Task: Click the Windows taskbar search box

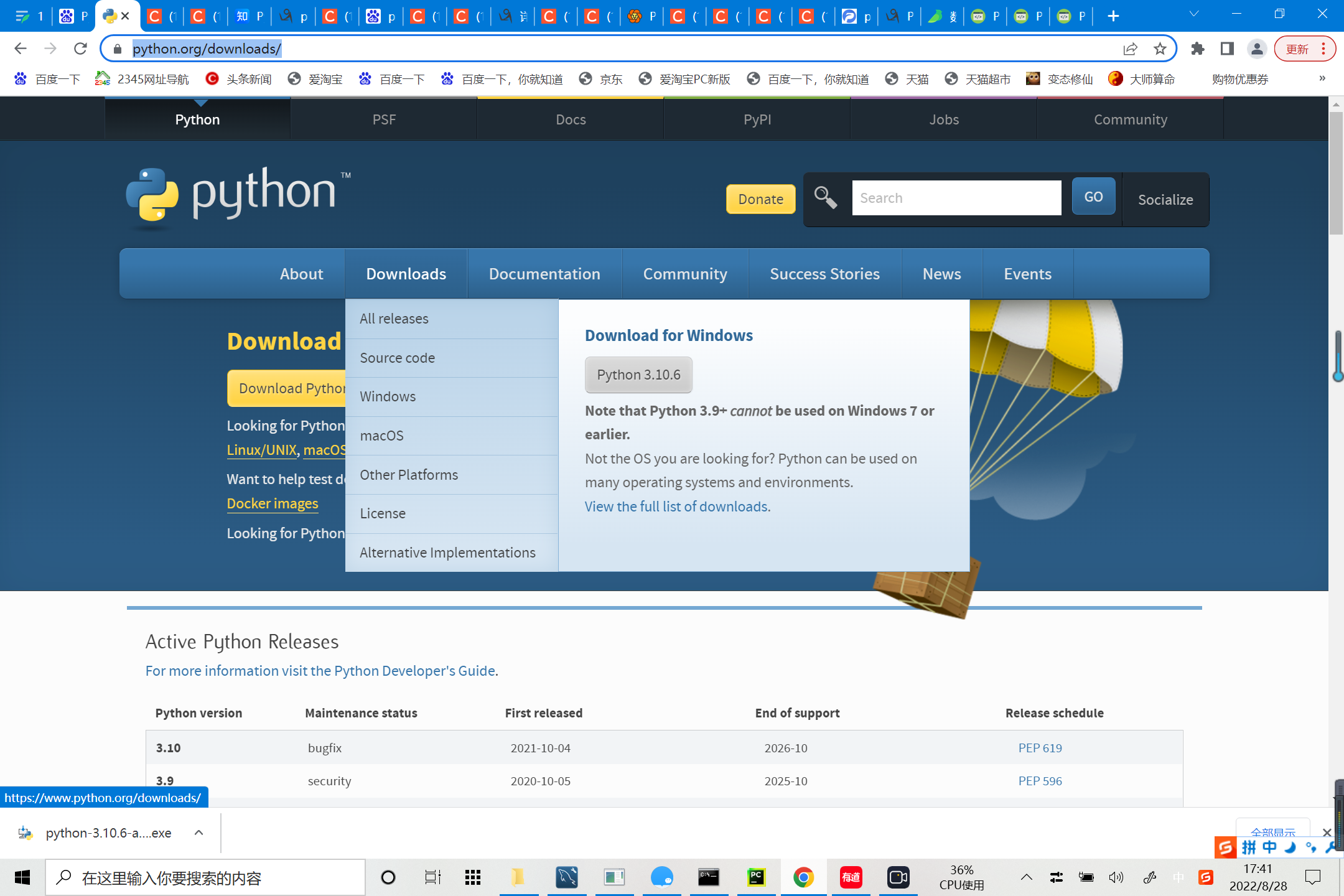Action: (205, 878)
